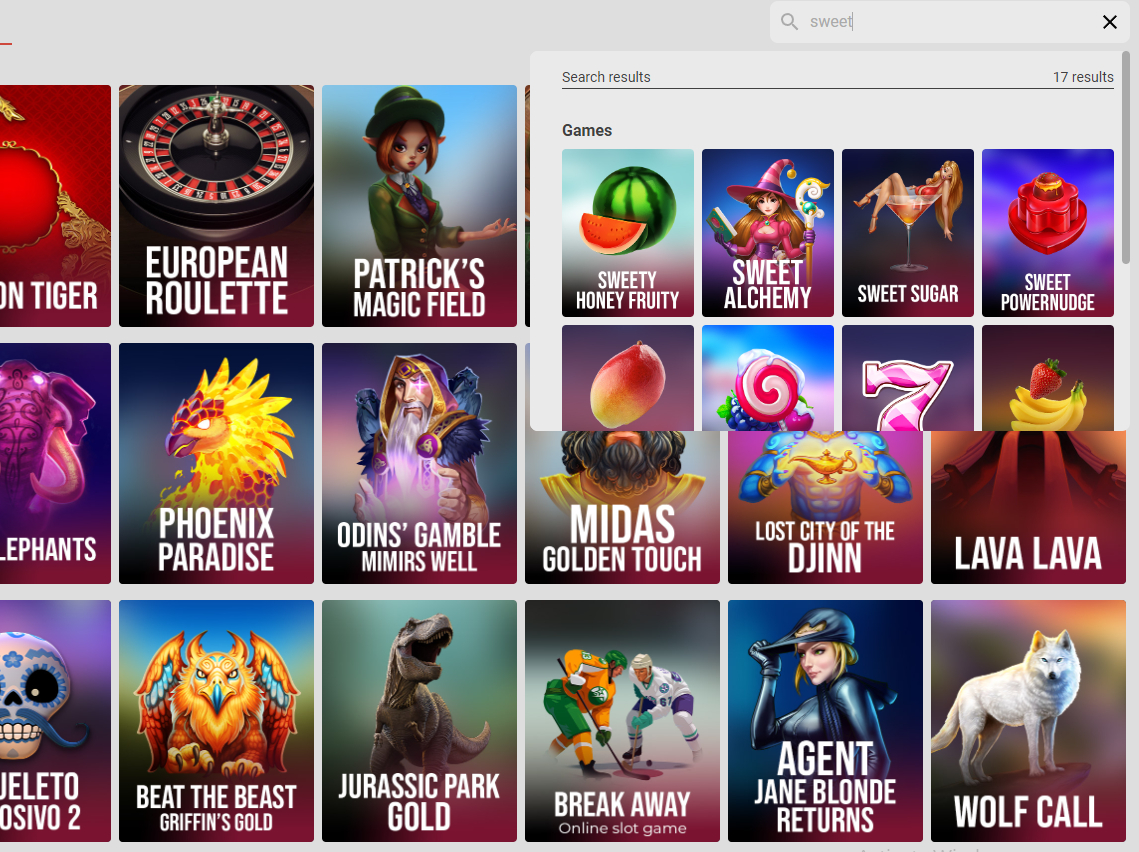Open the sugar skull Esqueleto game tile

point(55,721)
